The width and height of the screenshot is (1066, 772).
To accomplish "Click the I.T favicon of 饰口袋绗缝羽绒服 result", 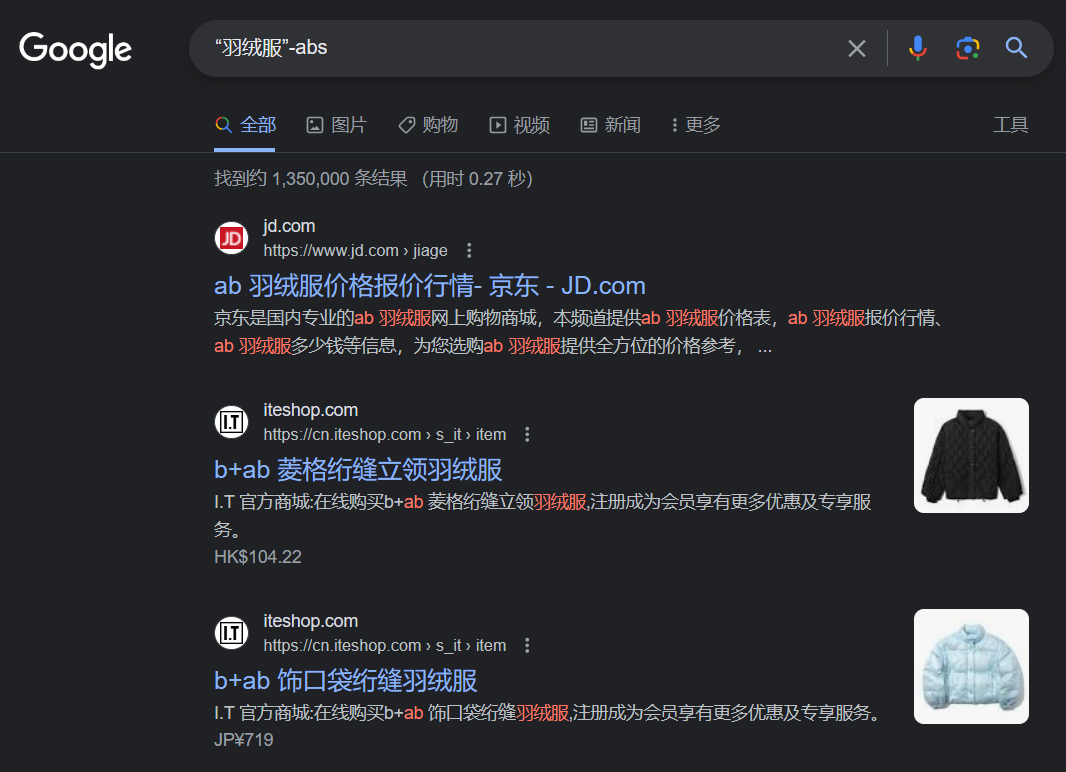I will tap(231, 633).
